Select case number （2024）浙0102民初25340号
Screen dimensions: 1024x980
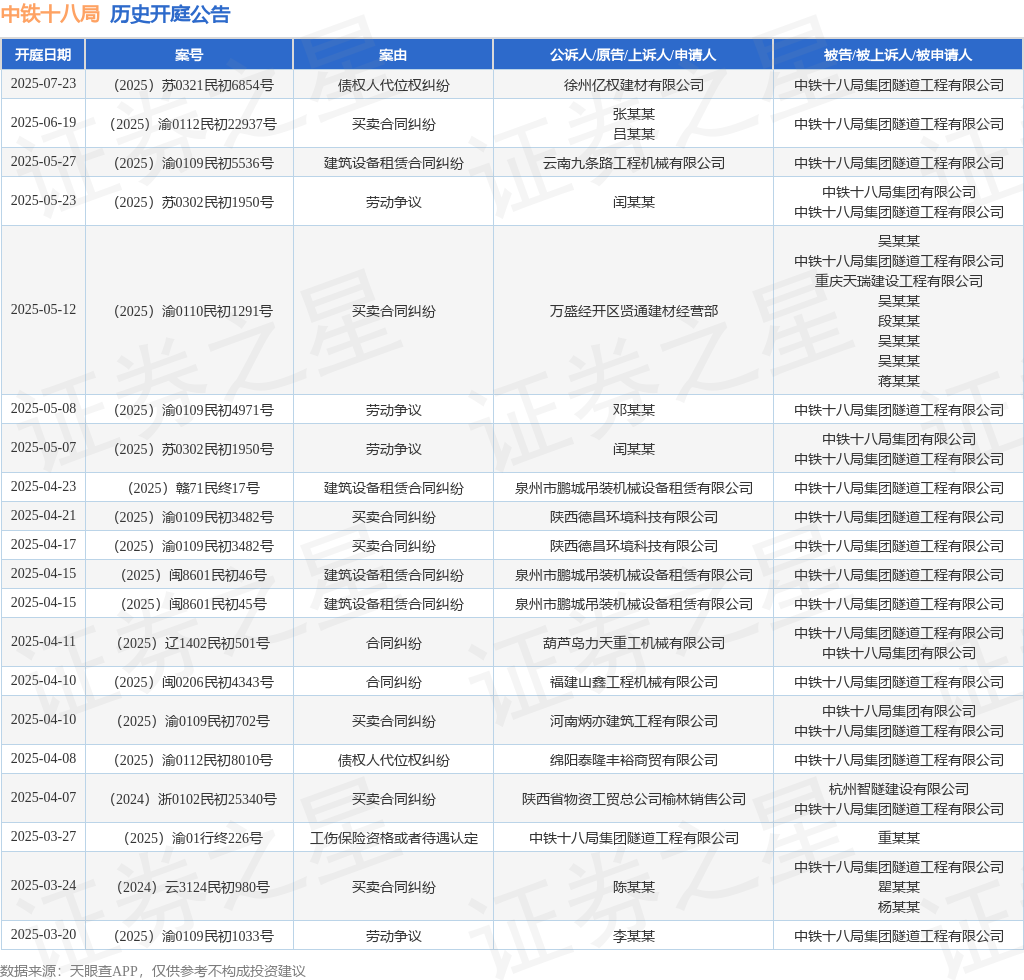(189, 799)
